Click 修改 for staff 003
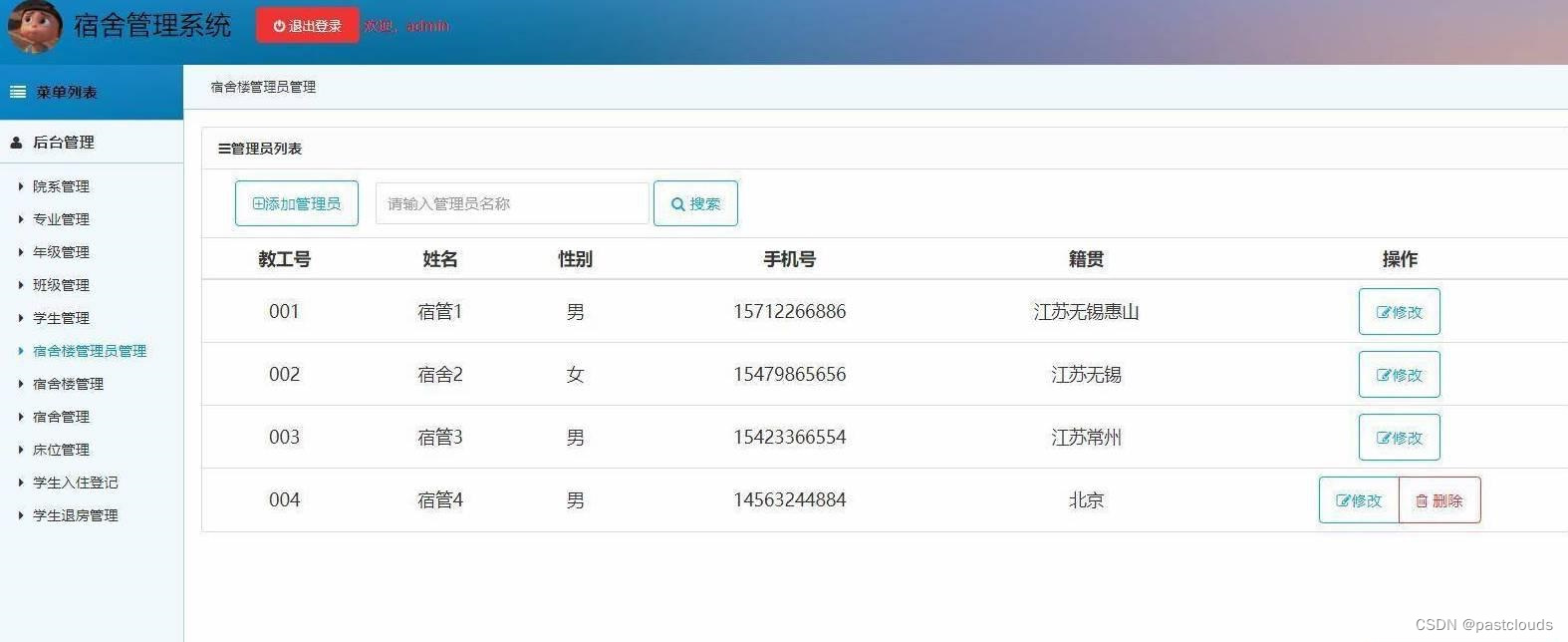Image resolution: width=1568 pixels, height=642 pixels. click(1399, 438)
